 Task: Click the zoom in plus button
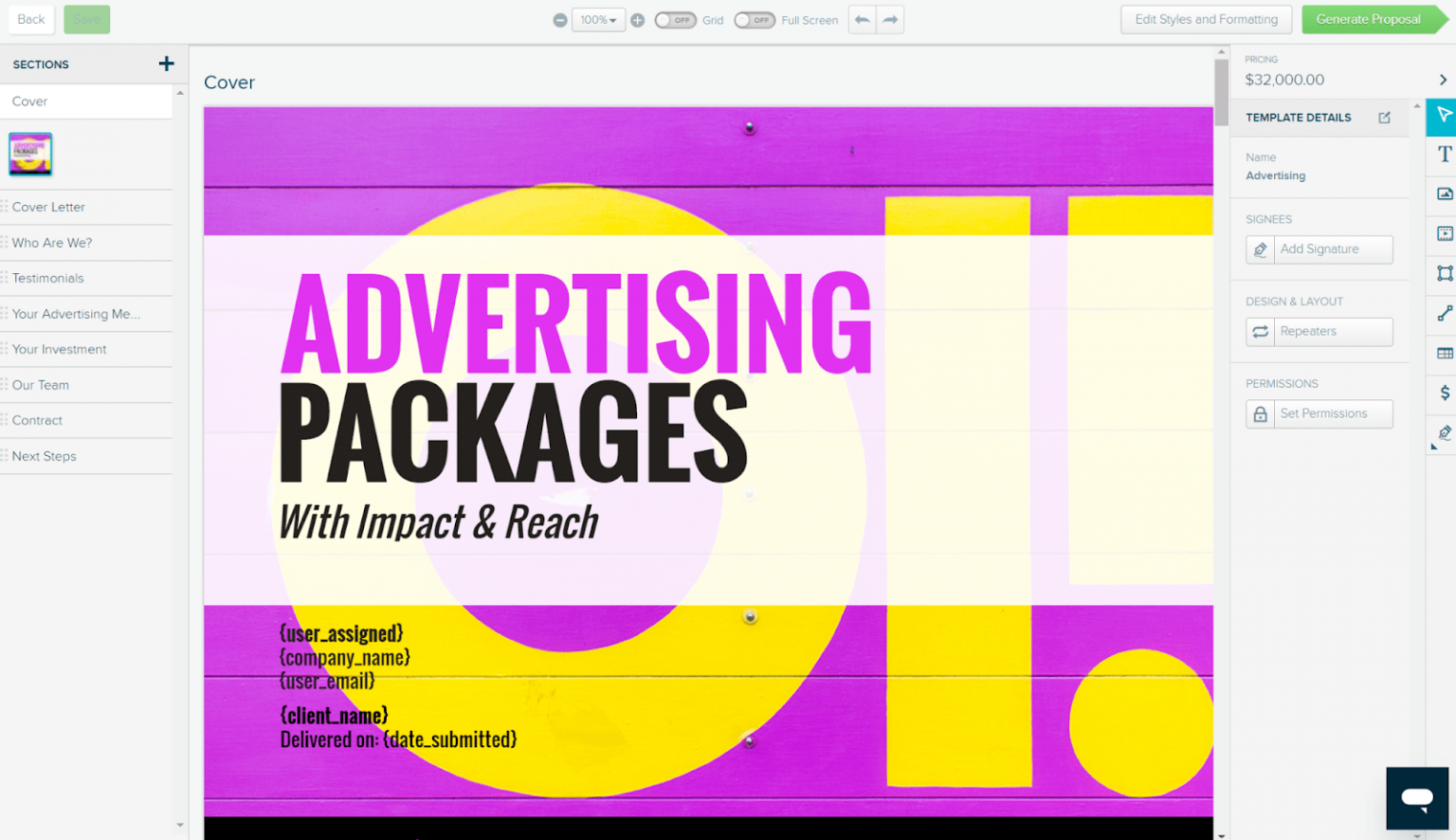pyautogui.click(x=638, y=20)
